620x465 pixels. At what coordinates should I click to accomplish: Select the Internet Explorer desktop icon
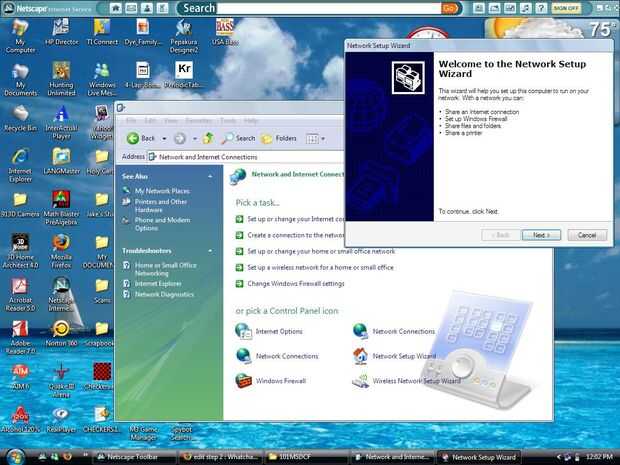click(20, 165)
